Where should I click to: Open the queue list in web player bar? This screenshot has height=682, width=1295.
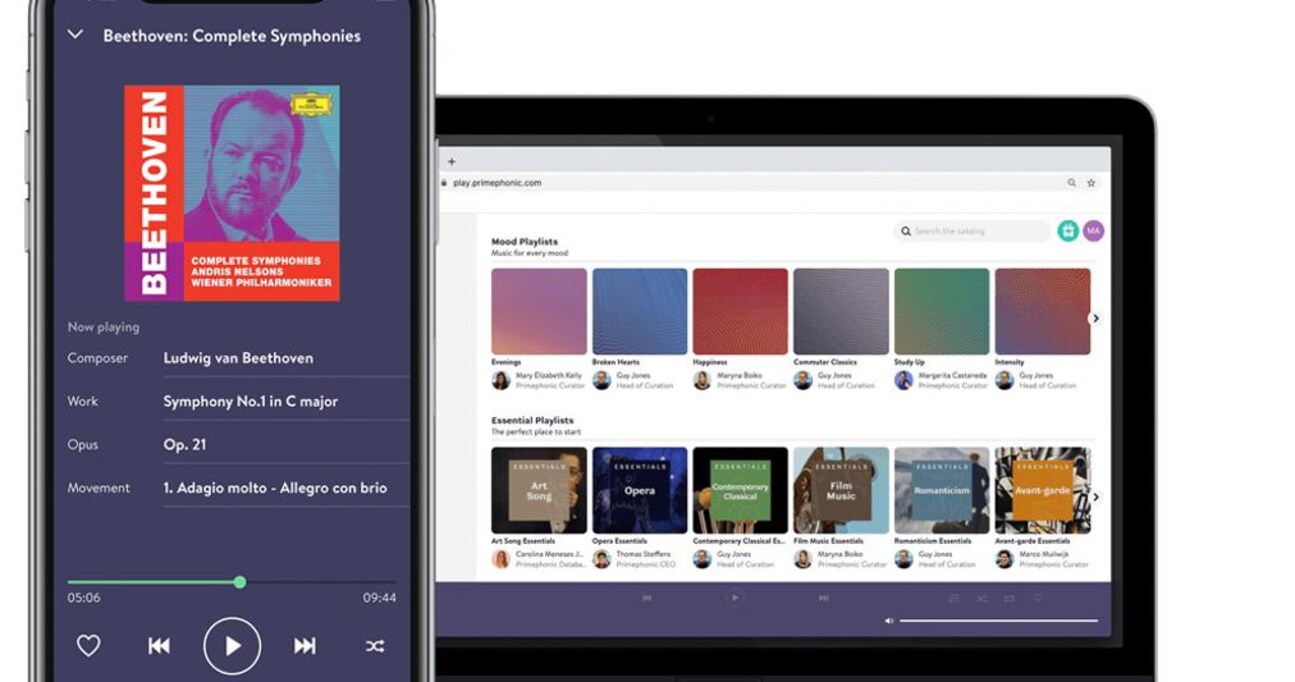pos(954,598)
